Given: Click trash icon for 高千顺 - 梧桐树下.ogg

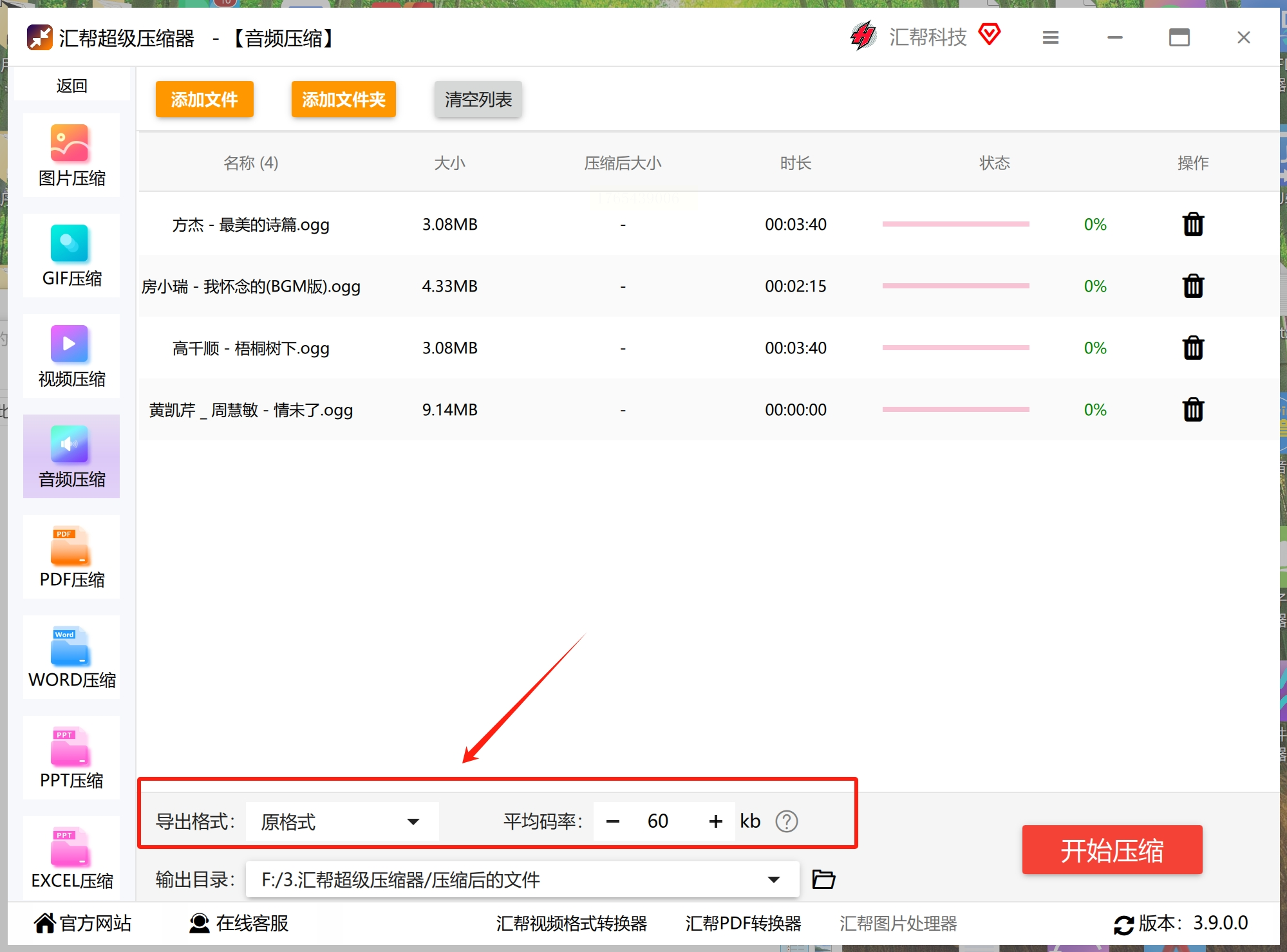Looking at the screenshot, I should [x=1192, y=348].
